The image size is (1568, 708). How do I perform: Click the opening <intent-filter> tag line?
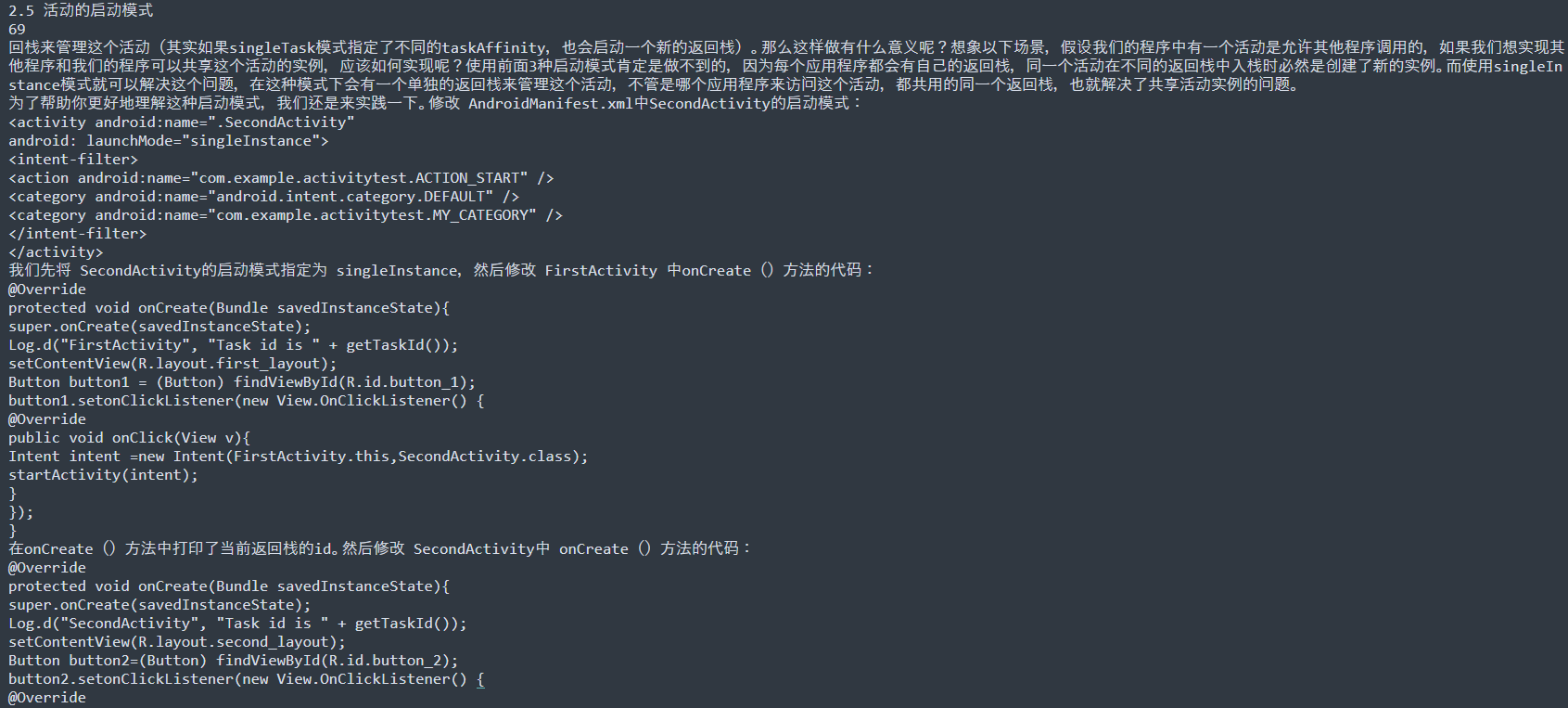(x=73, y=159)
